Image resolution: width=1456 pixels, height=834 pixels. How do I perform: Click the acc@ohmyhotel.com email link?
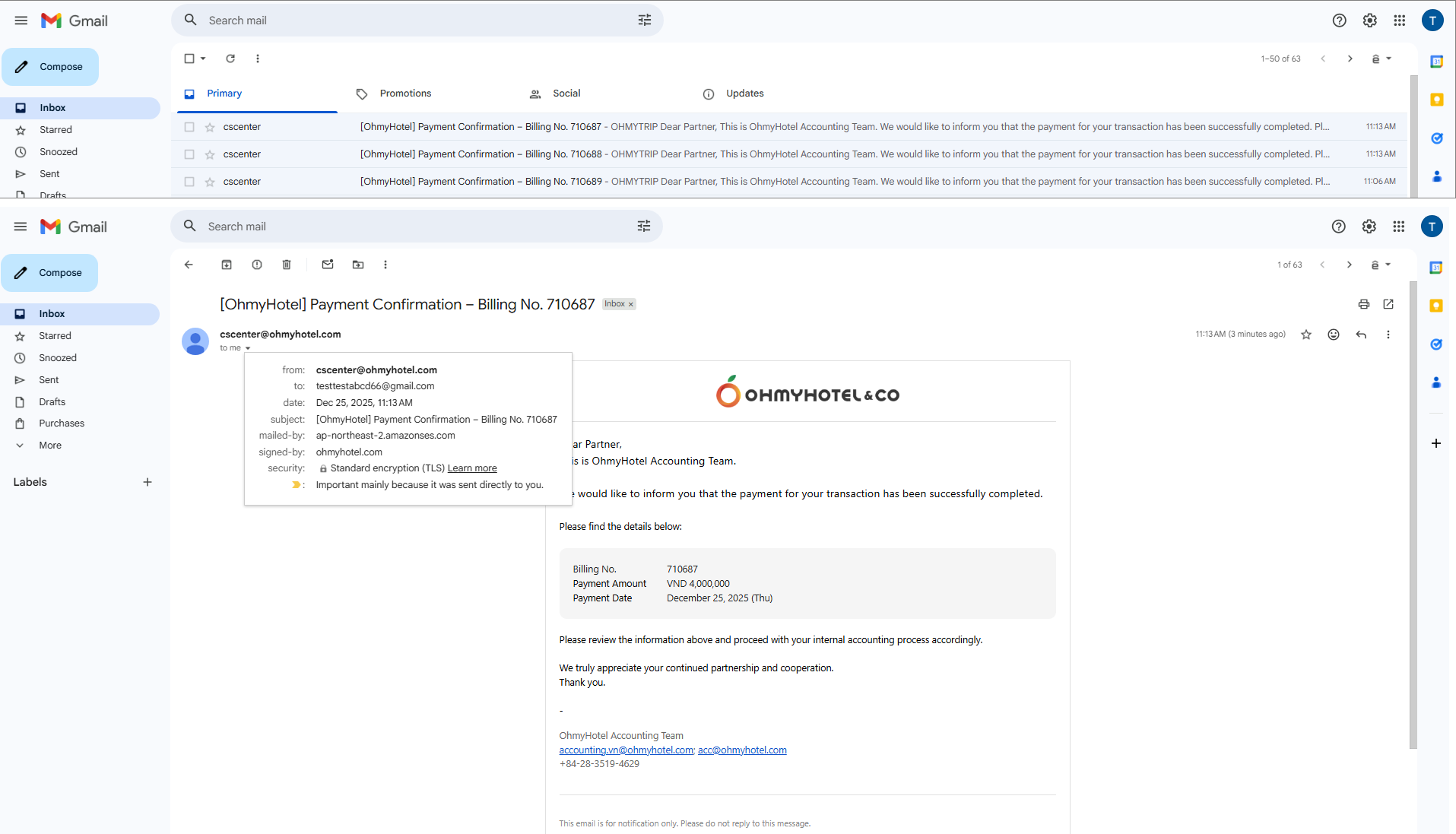742,750
